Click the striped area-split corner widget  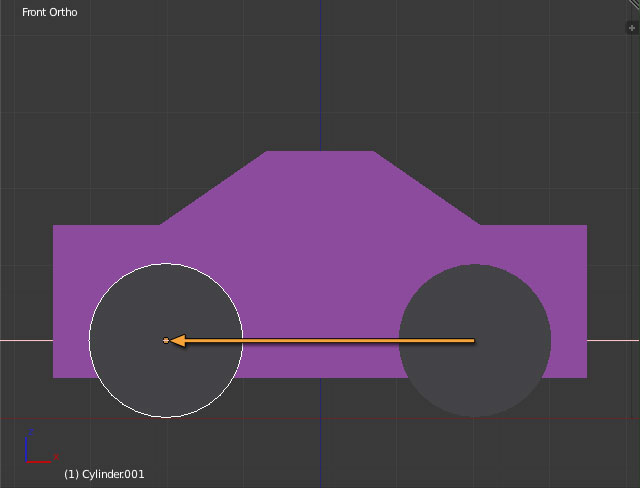click(633, 6)
